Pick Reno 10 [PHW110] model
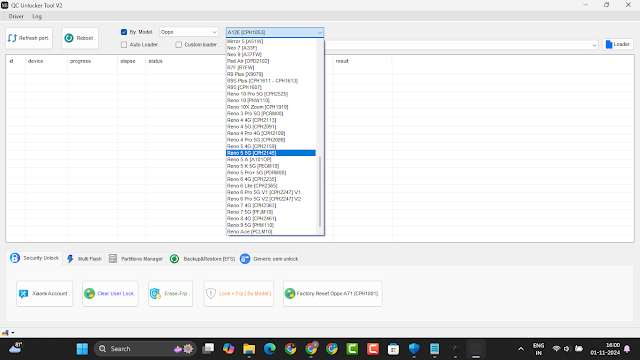The image size is (640, 360). click(271, 100)
